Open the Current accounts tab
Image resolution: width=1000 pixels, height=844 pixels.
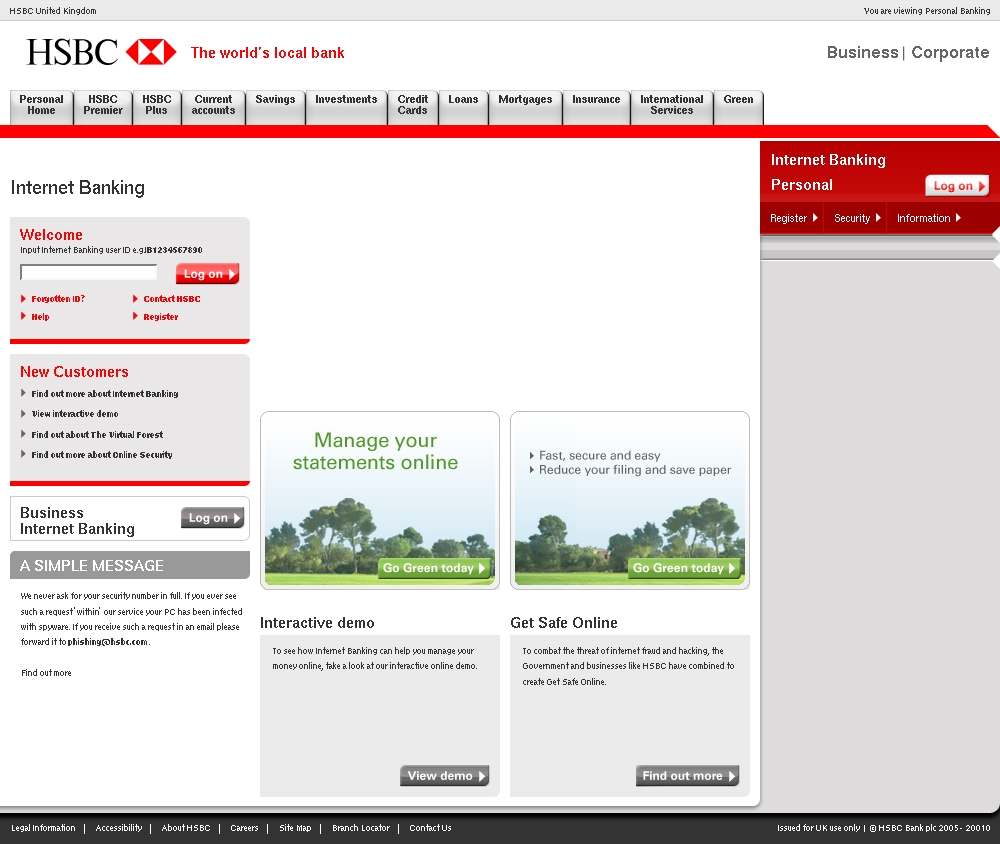click(x=214, y=107)
